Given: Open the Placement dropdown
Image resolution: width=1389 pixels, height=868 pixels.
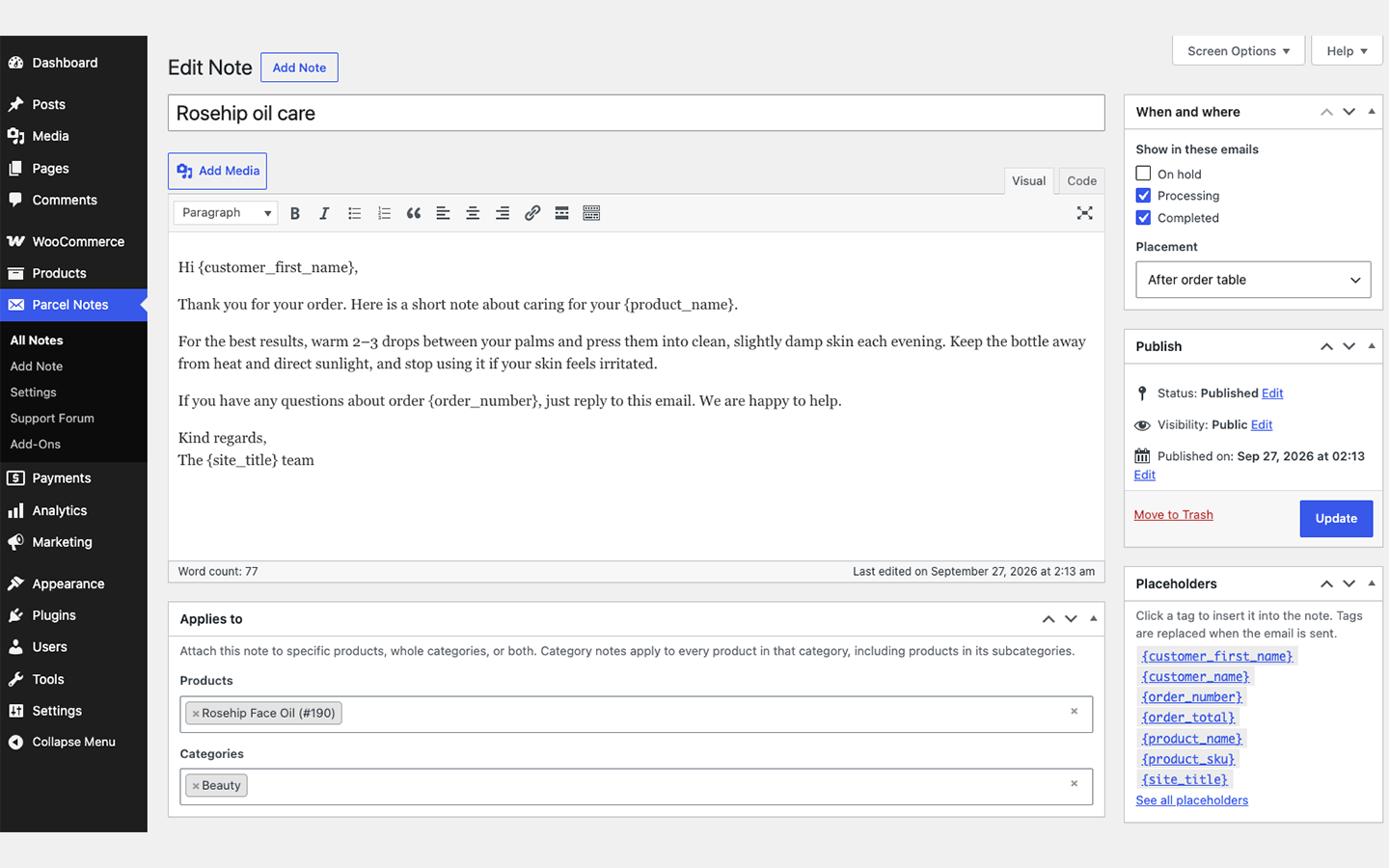Looking at the screenshot, I should (1253, 280).
